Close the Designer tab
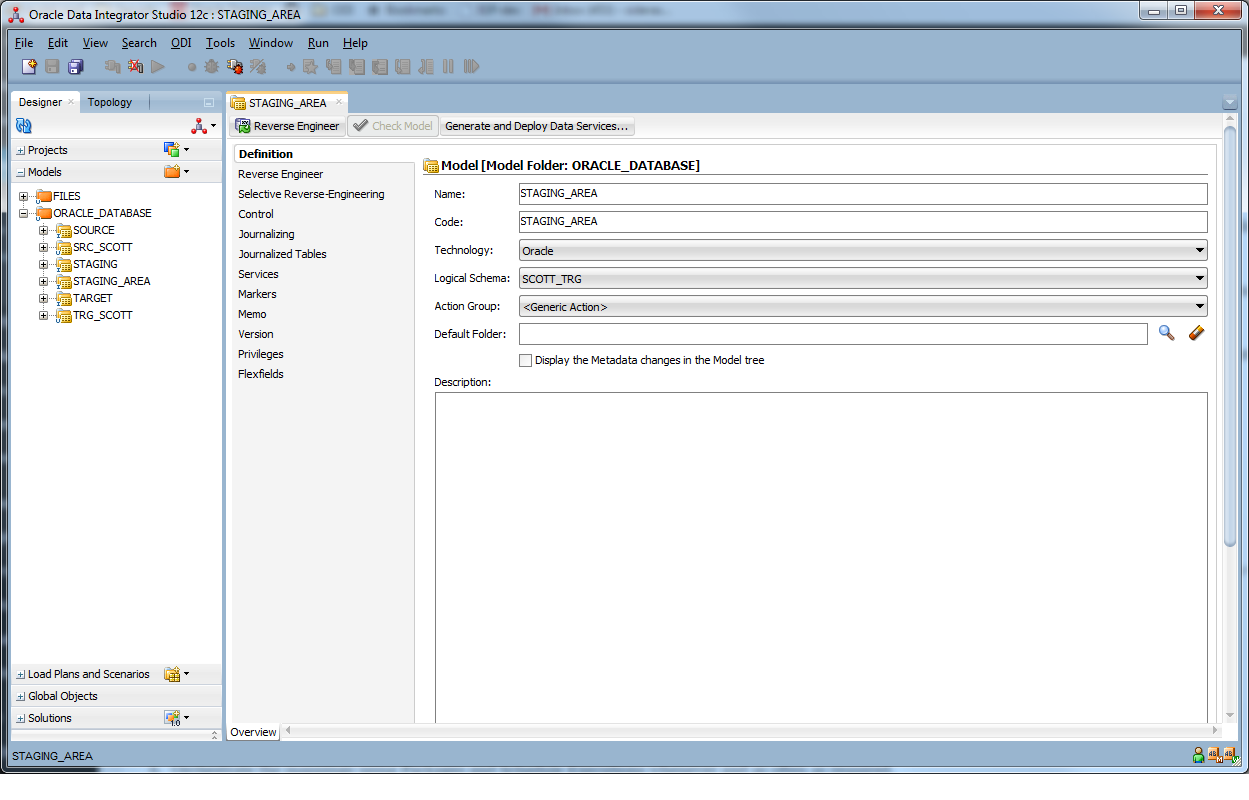Image resolution: width=1249 pixels, height=800 pixels. point(71,102)
